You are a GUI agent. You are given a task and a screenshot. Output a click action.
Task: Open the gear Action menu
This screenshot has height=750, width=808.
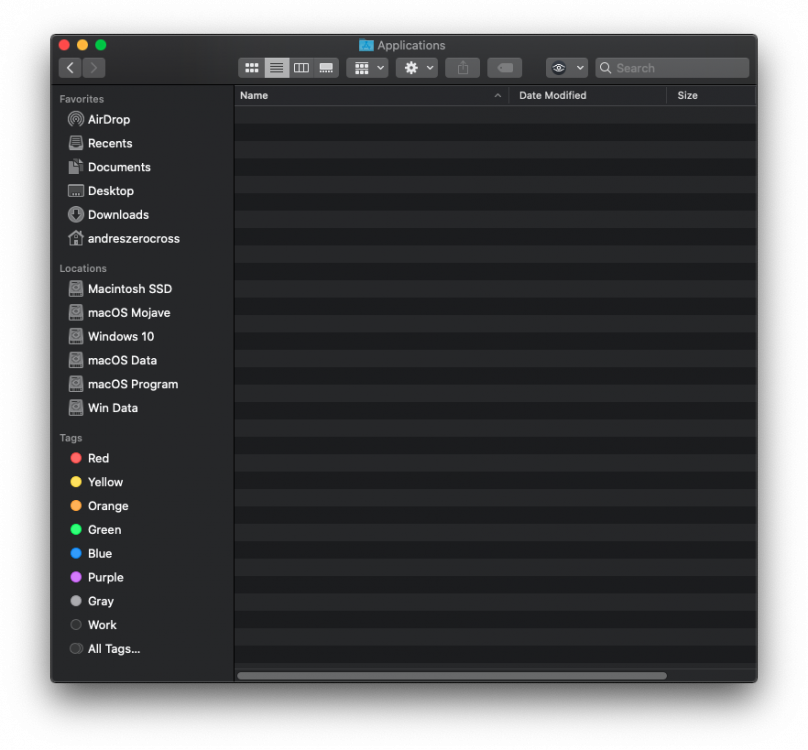(x=417, y=68)
